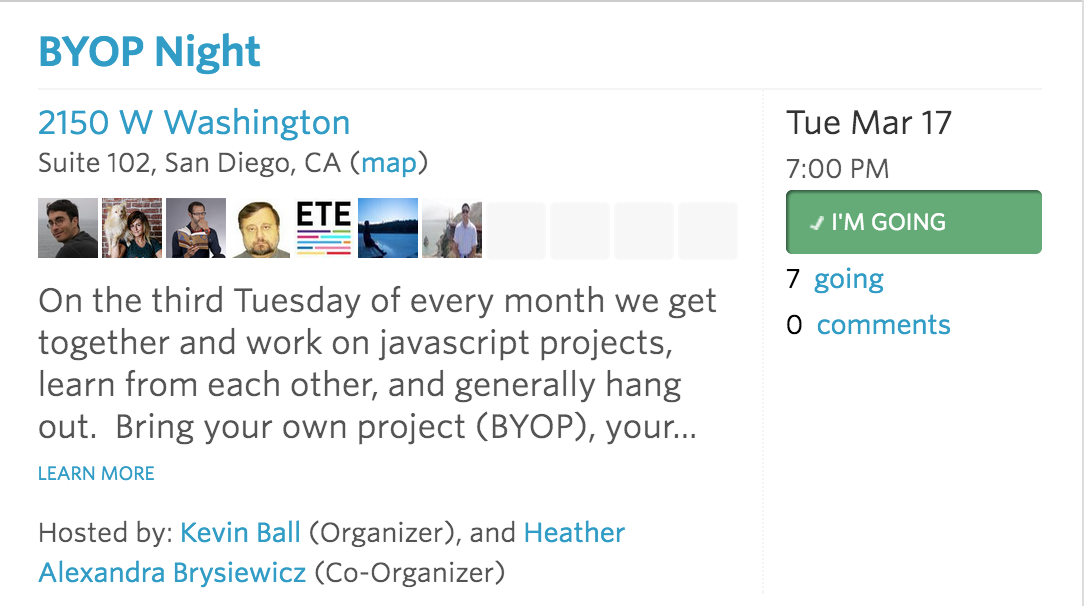
Task: Visit co-organizer Heather Alexandra Brysiewicz's profile
Action: [x=332, y=553]
